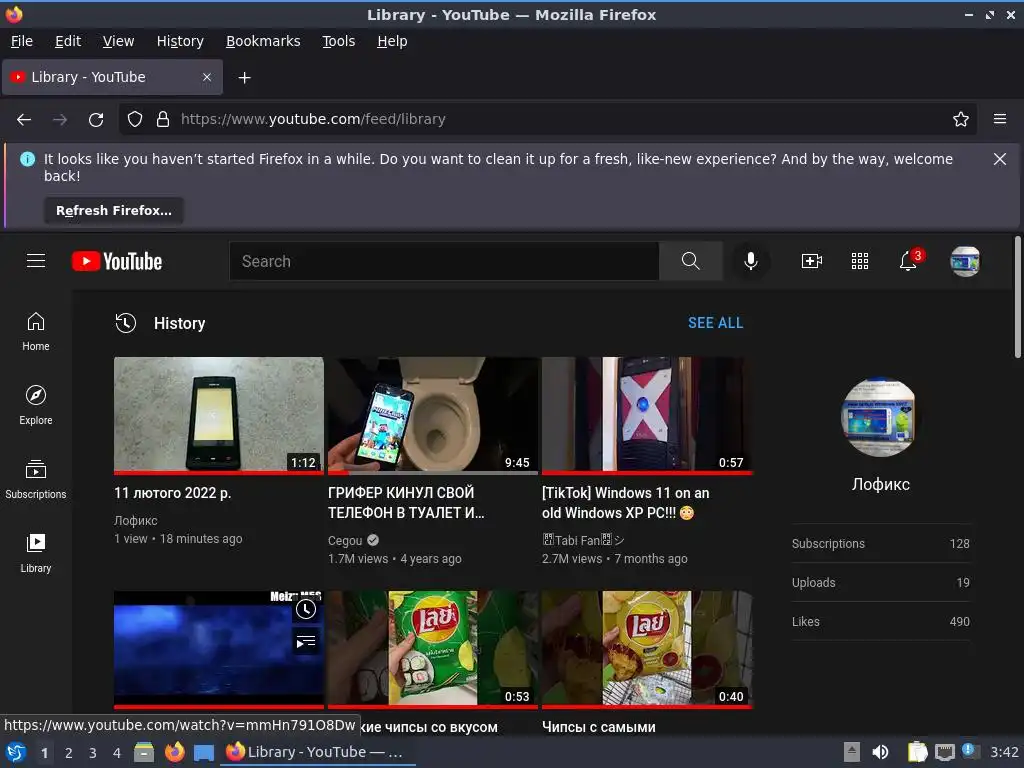Open the Create video camera icon
This screenshot has height=768, width=1024.
coord(812,261)
